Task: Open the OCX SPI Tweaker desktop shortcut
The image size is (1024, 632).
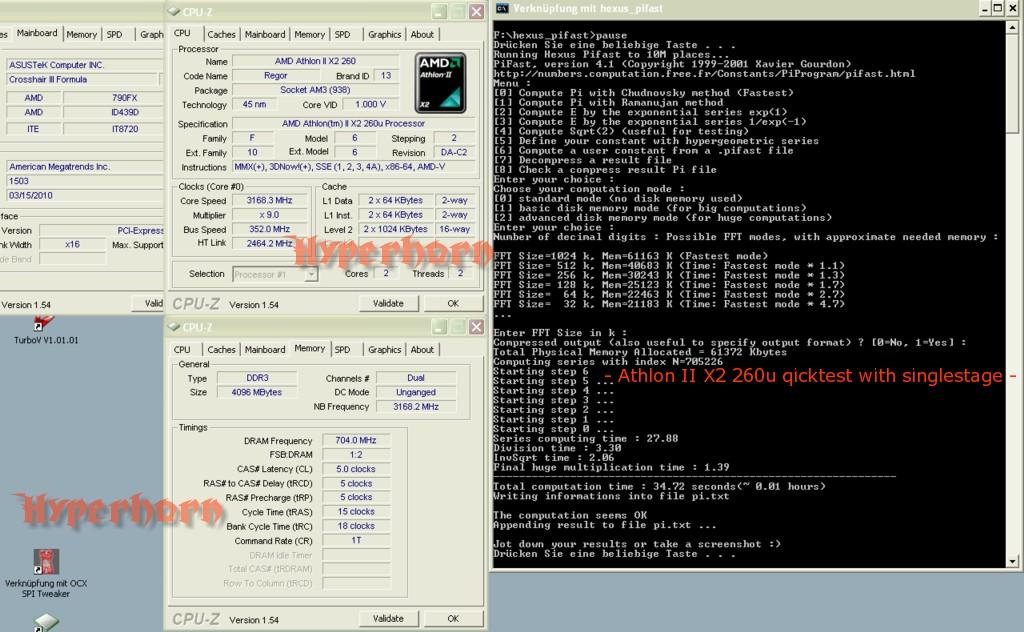Action: (46, 573)
